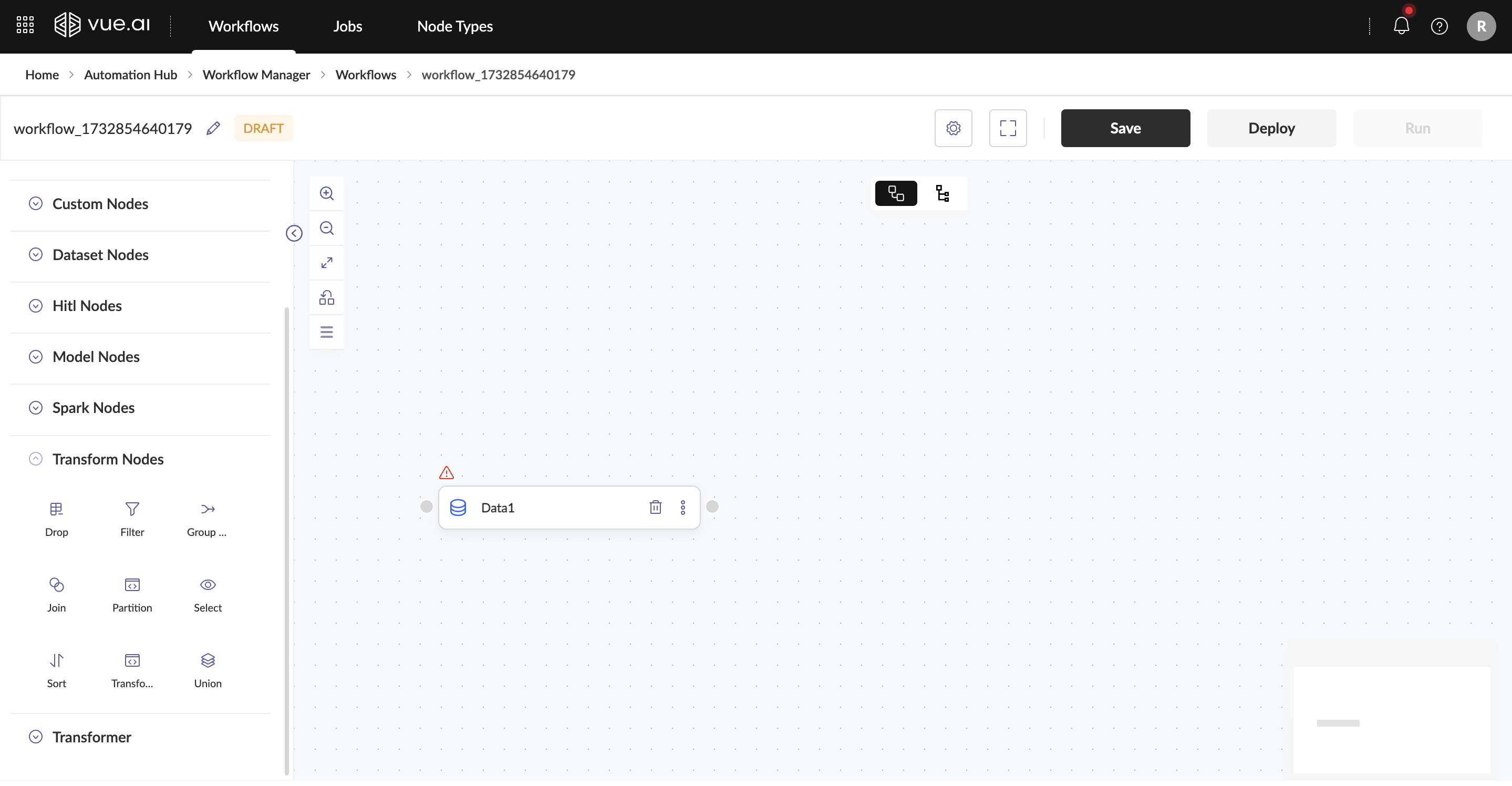The image size is (1512, 786).
Task: Click the Save button
Action: 1125,128
